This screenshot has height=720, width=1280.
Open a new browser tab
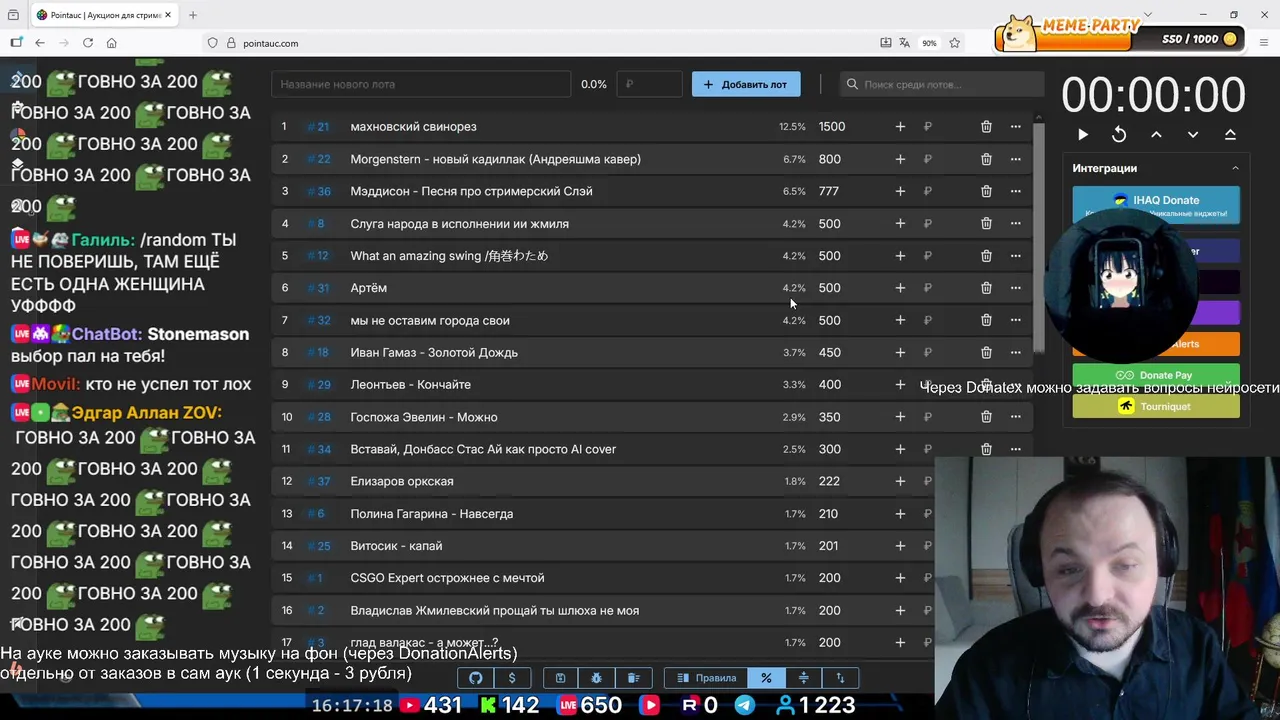click(x=193, y=15)
